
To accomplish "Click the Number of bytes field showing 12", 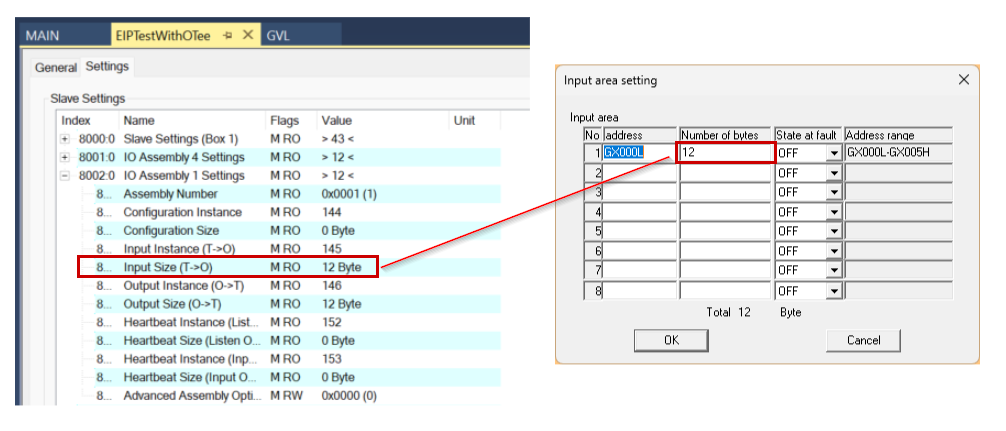I will [725, 153].
